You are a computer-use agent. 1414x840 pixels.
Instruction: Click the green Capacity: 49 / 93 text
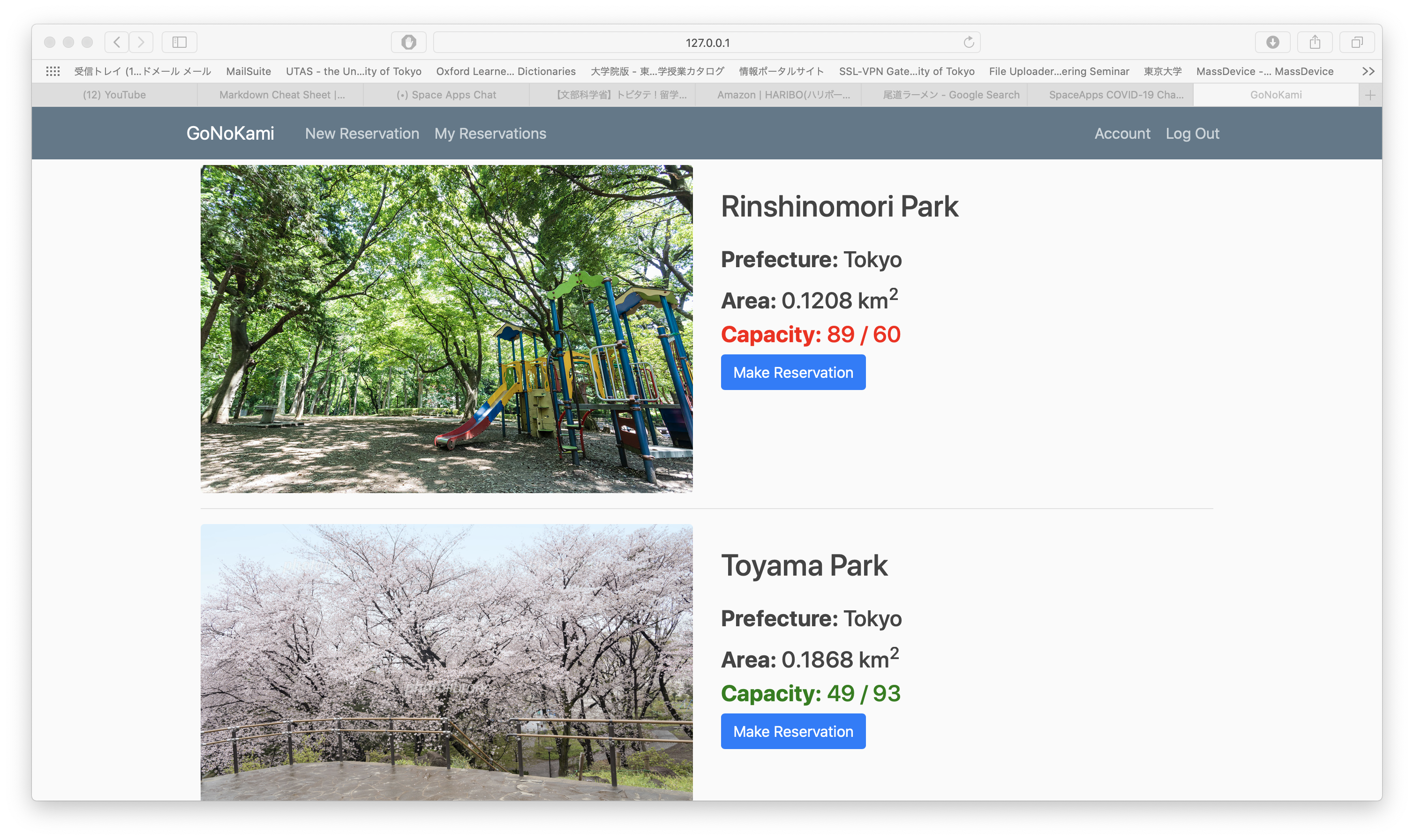[x=811, y=693]
